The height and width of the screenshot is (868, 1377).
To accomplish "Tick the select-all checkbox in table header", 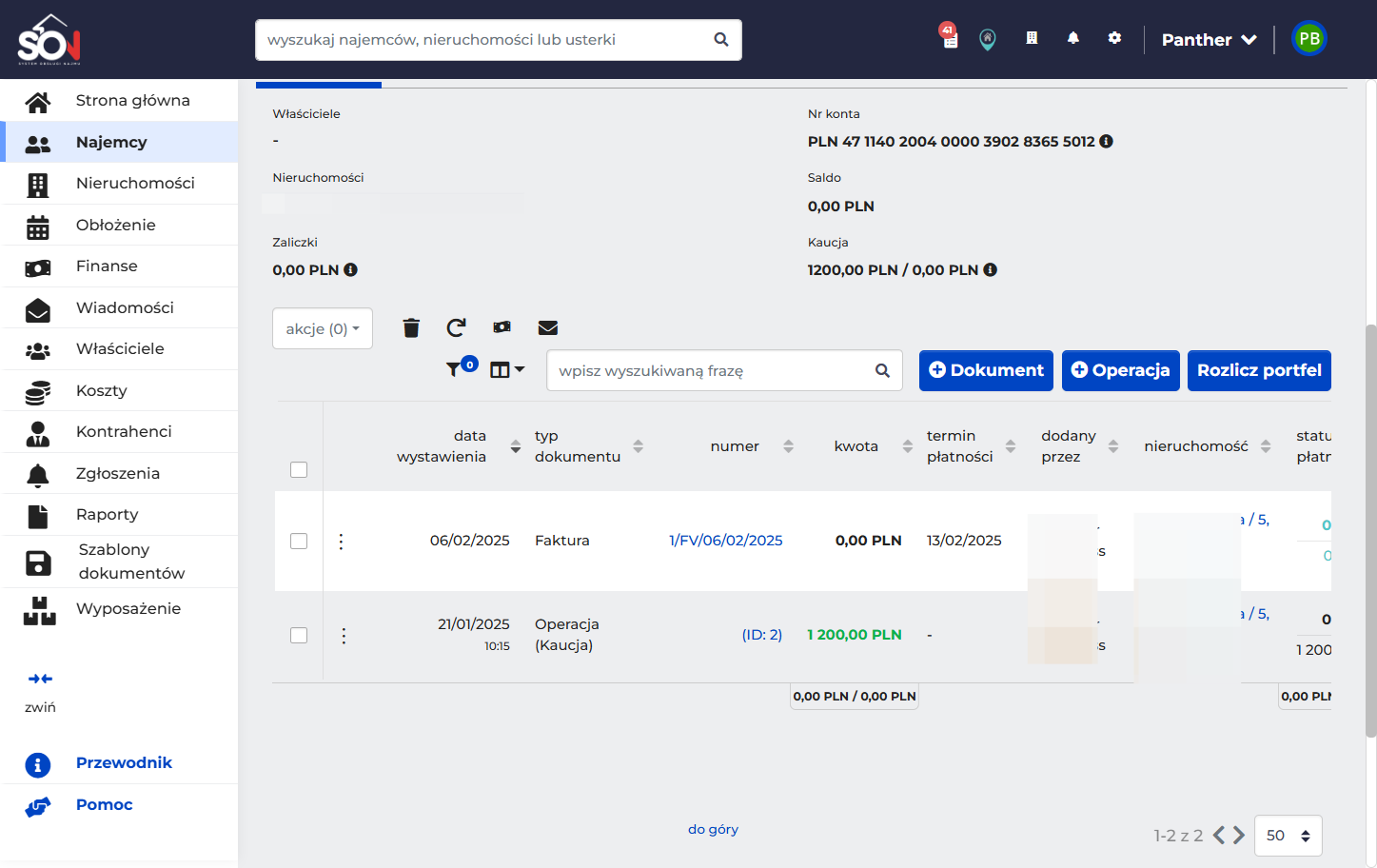I will [x=299, y=470].
